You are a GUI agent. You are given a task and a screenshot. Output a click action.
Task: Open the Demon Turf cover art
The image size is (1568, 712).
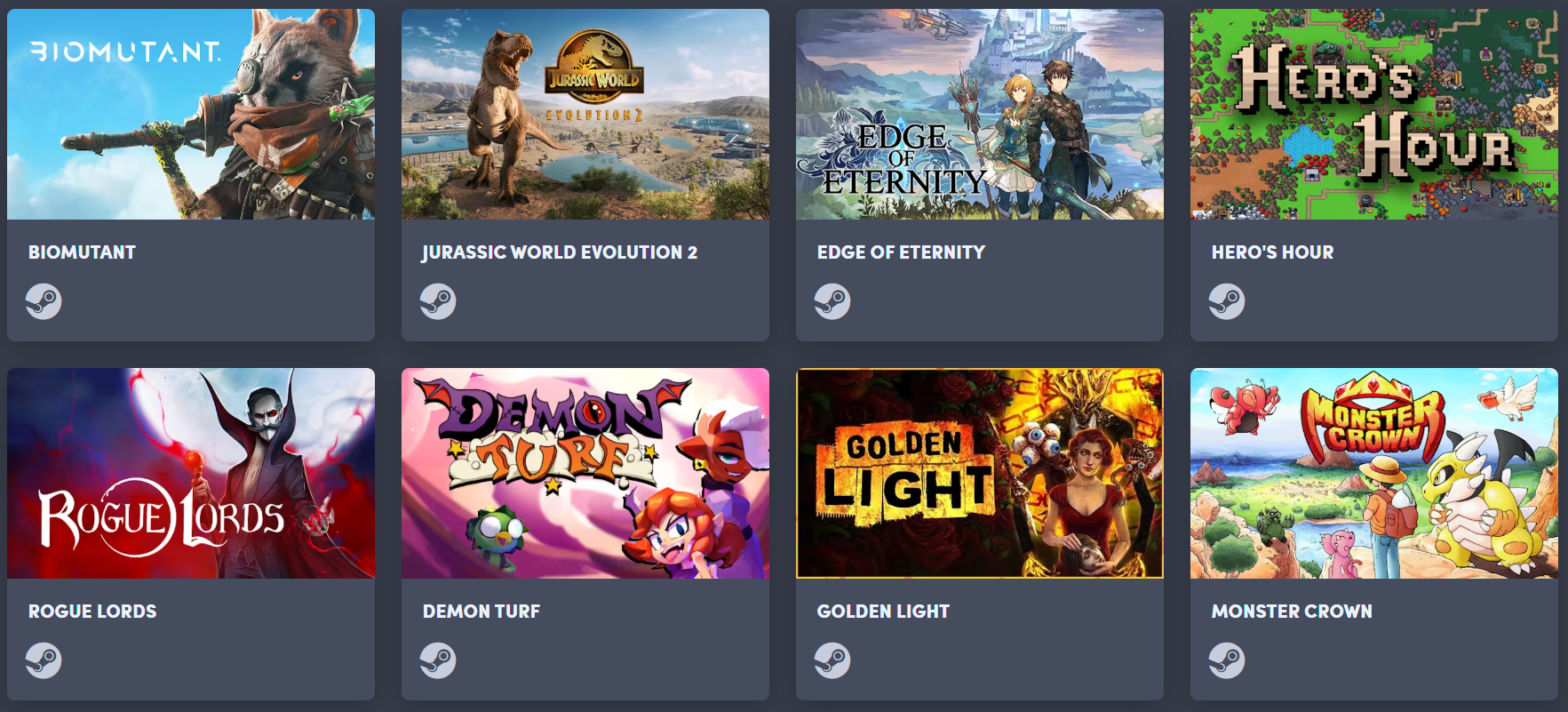tap(585, 473)
